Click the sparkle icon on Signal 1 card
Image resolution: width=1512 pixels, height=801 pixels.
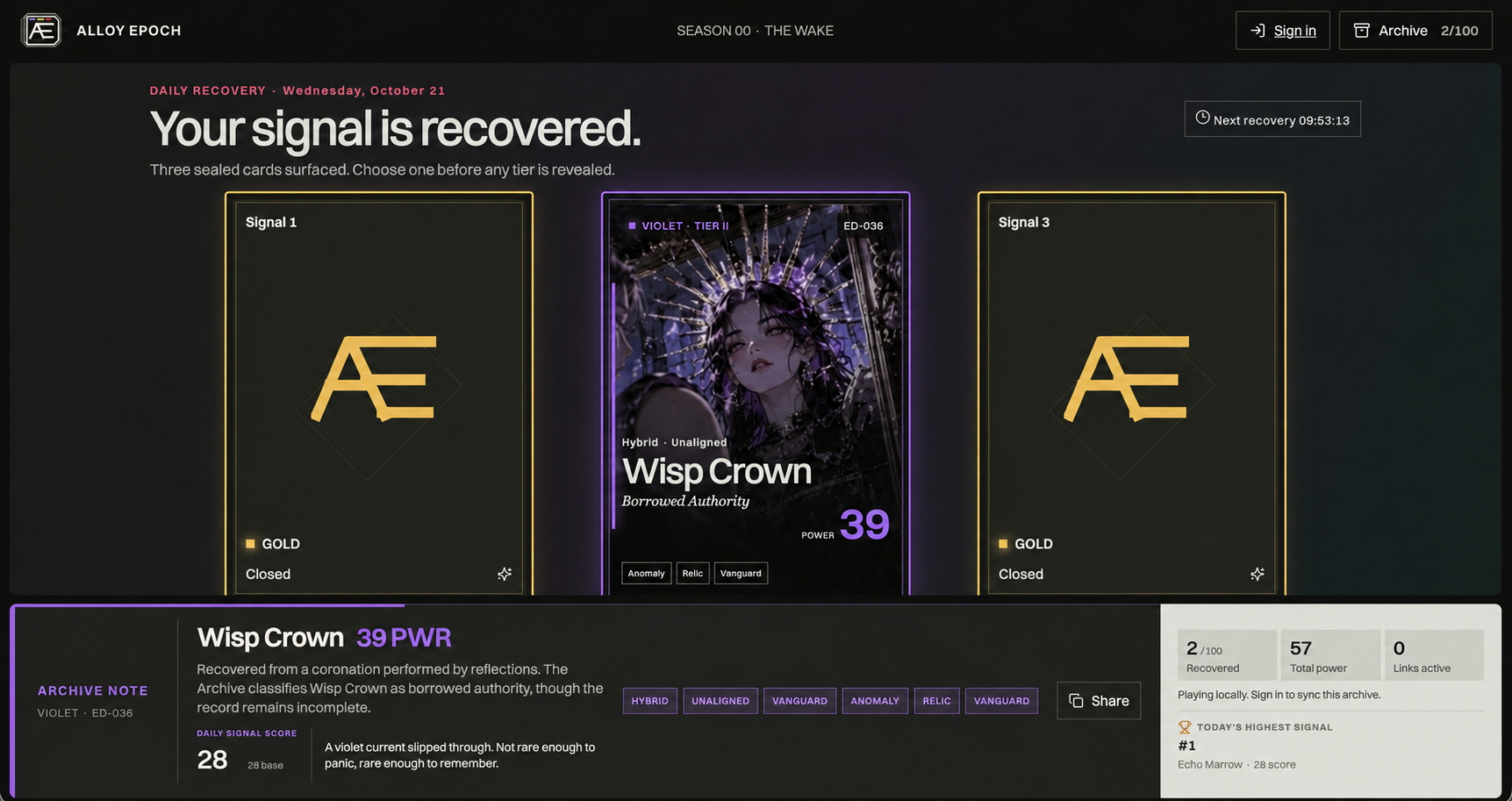coord(505,574)
